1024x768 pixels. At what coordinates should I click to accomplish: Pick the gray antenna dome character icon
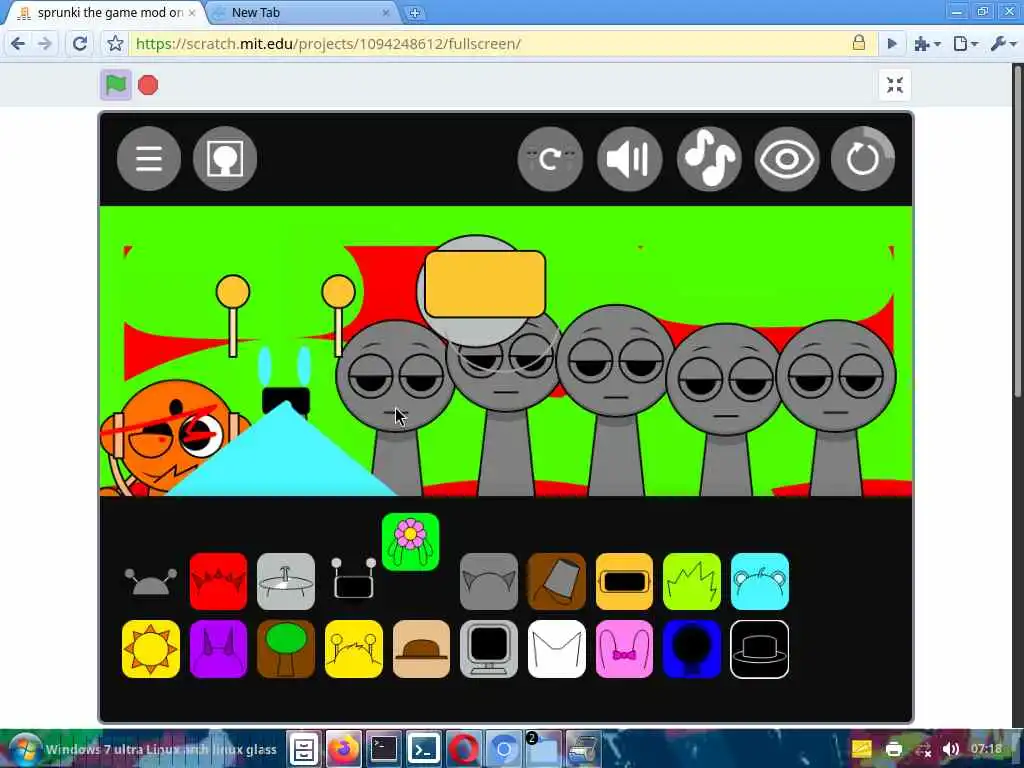pyautogui.click(x=151, y=581)
